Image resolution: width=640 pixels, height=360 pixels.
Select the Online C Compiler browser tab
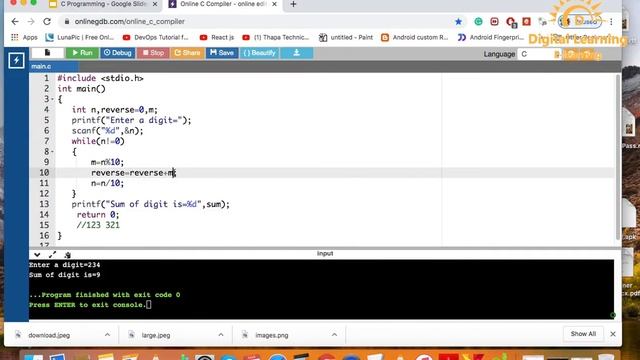pyautogui.click(x=222, y=4)
